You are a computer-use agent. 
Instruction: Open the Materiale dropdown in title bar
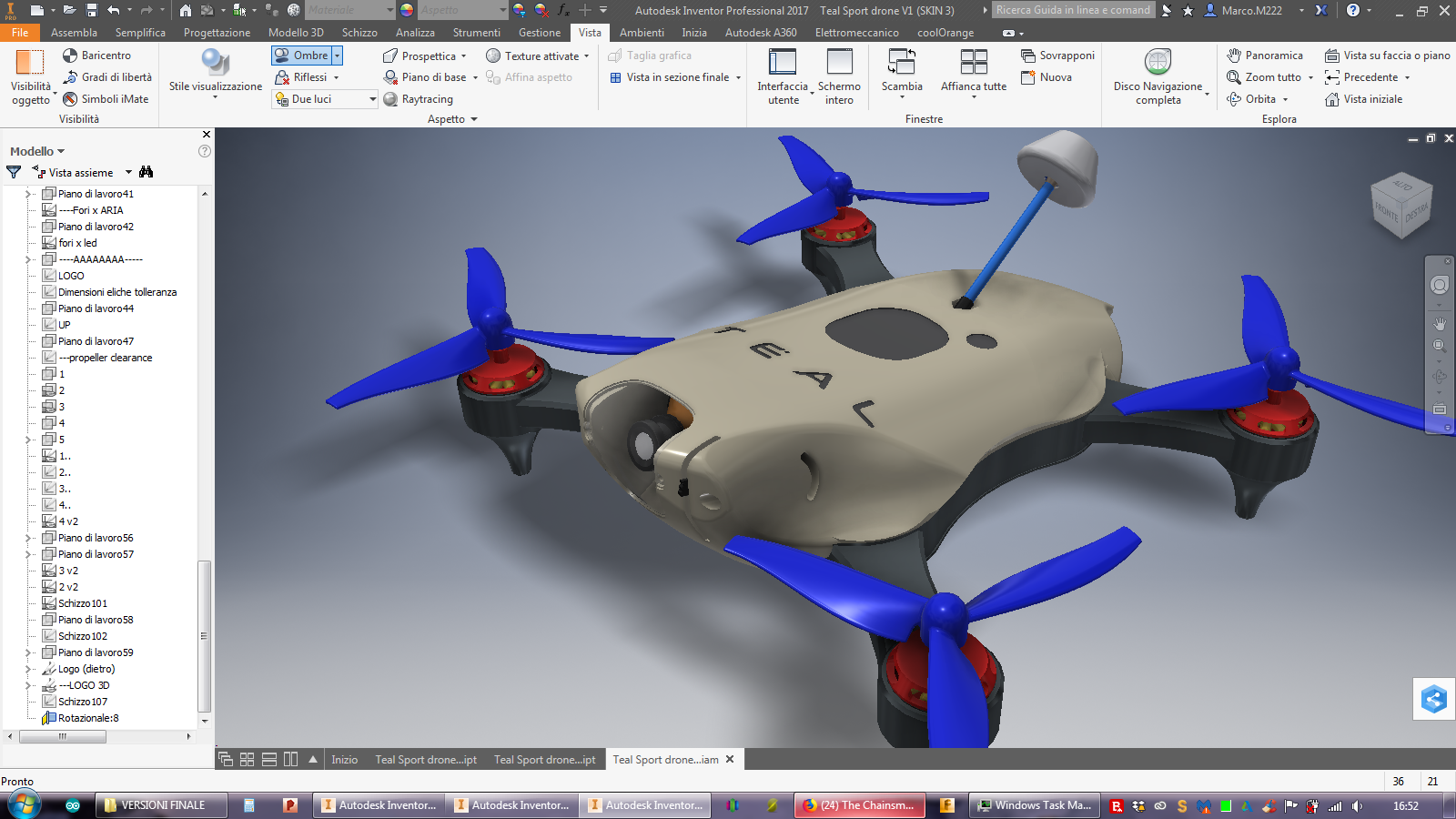[350, 10]
